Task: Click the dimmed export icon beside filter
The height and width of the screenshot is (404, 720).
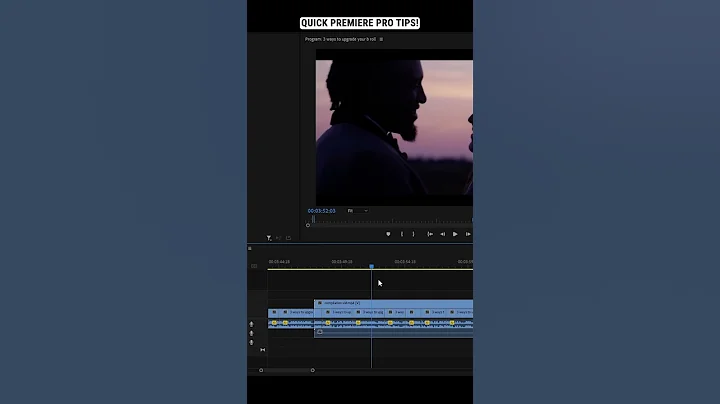Action: (x=288, y=238)
